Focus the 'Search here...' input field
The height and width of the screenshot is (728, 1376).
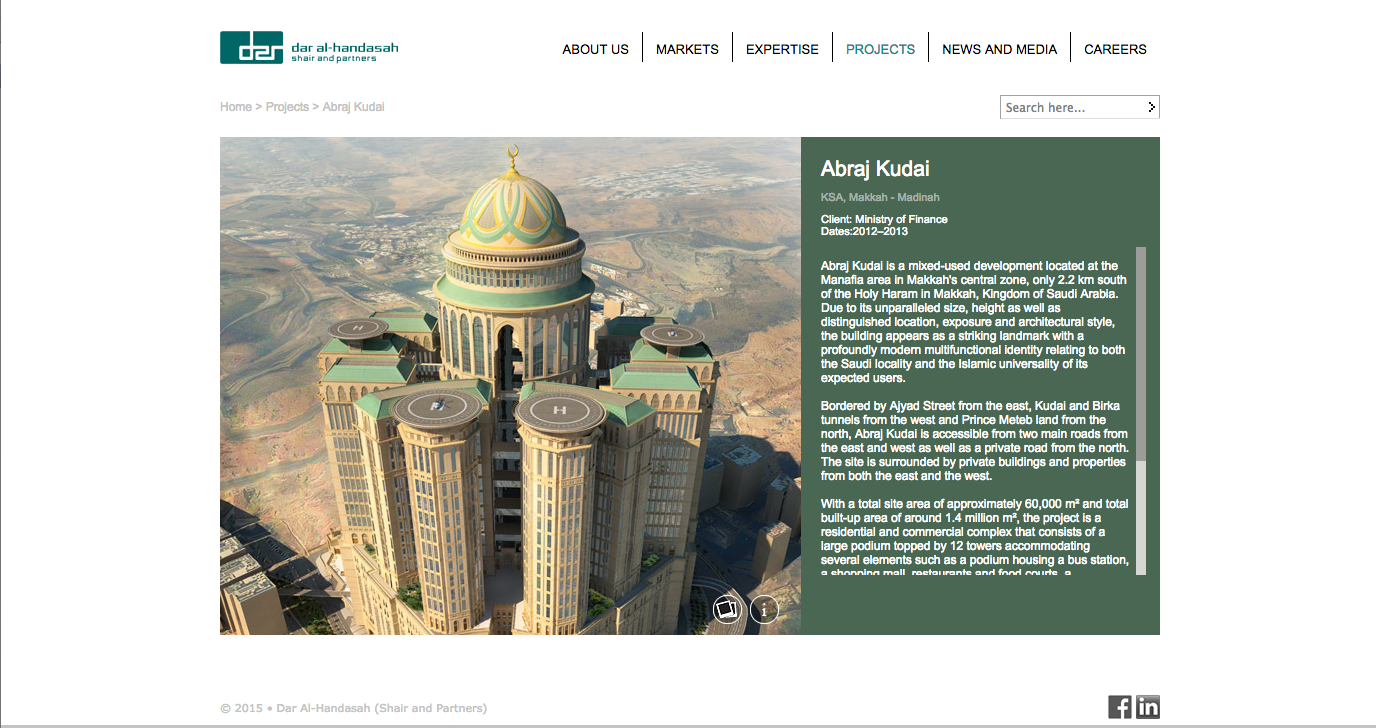point(1070,107)
